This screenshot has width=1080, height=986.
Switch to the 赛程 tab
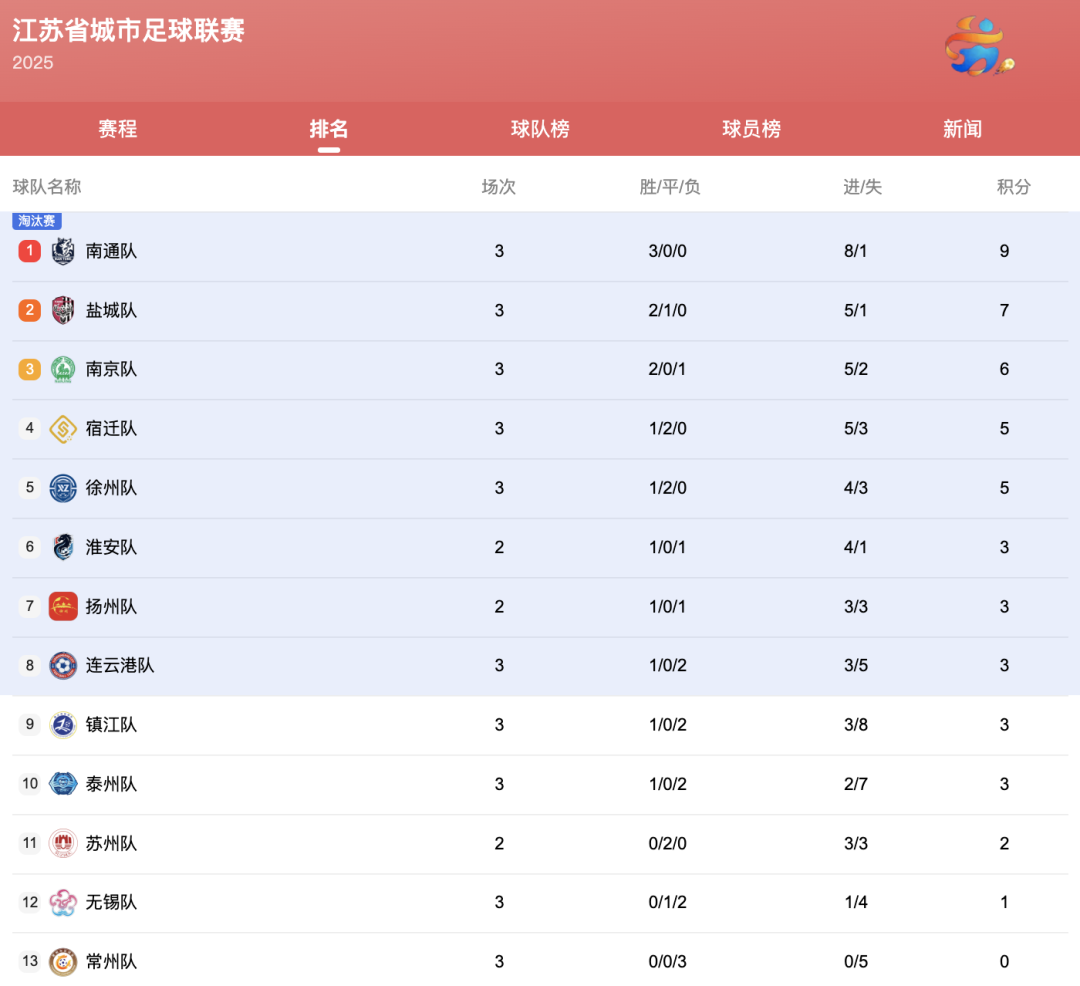117,129
